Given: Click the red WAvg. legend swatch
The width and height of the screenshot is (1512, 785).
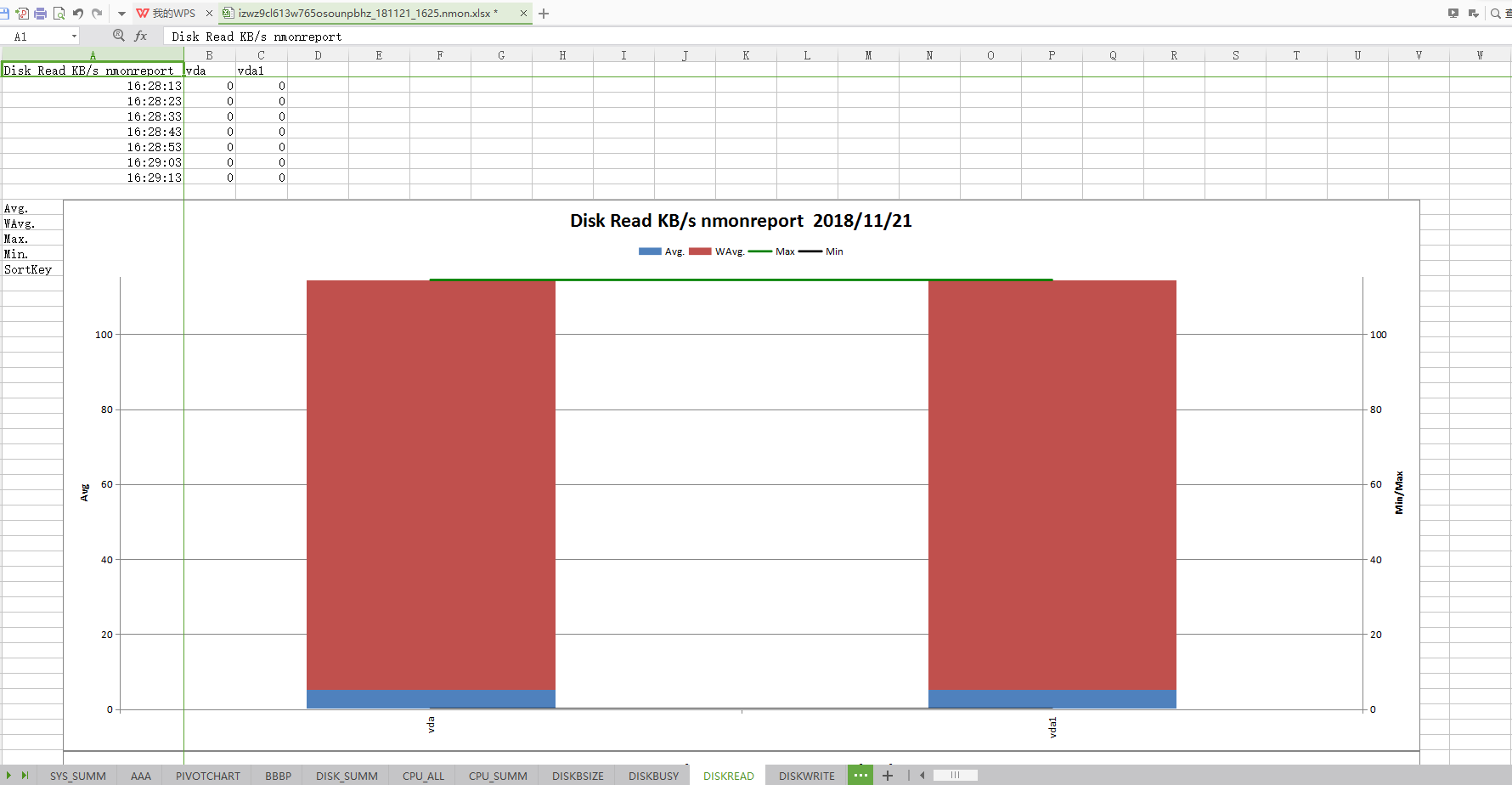Looking at the screenshot, I should 700,251.
